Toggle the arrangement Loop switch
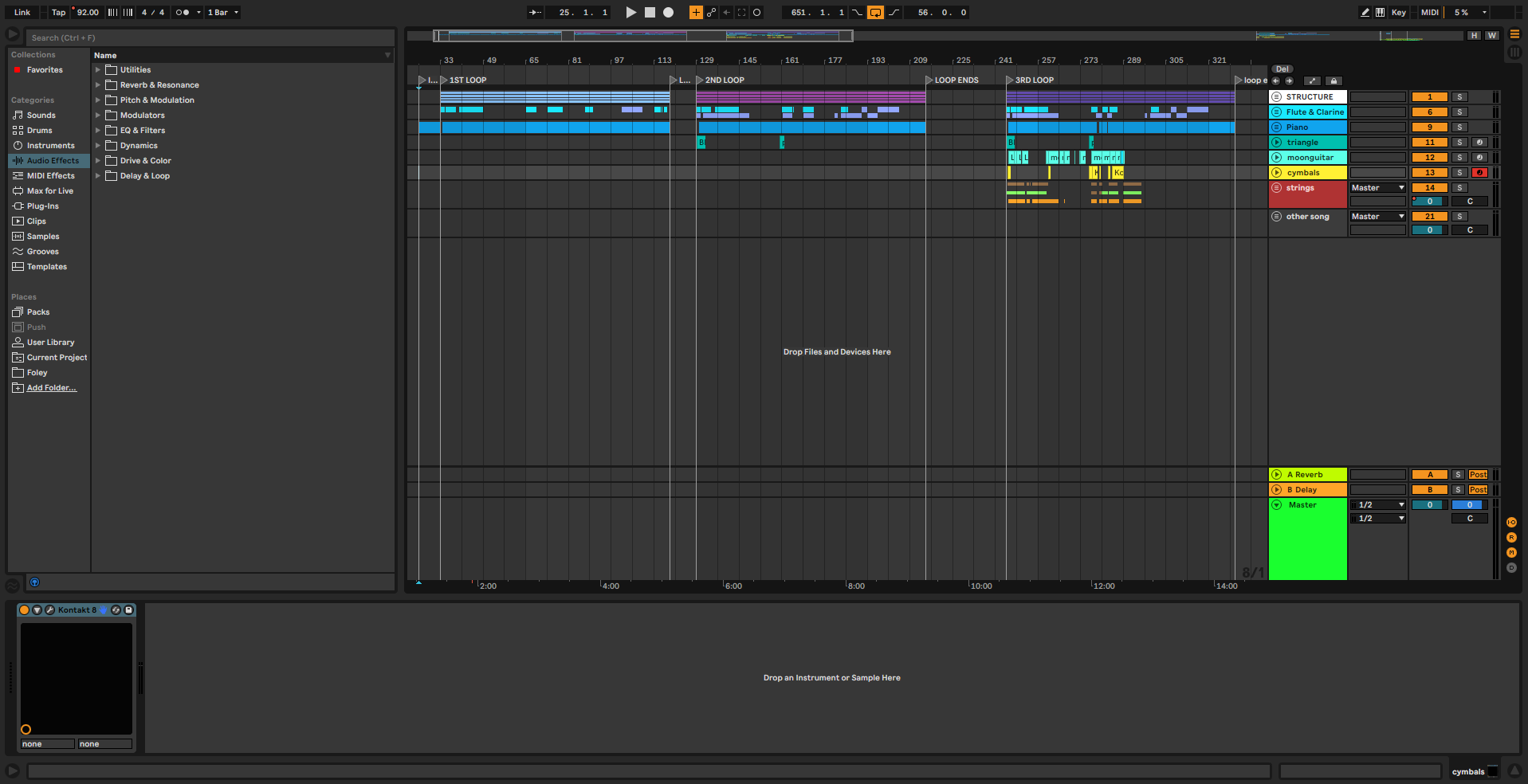Image resolution: width=1528 pixels, height=784 pixels. pyautogui.click(x=875, y=13)
